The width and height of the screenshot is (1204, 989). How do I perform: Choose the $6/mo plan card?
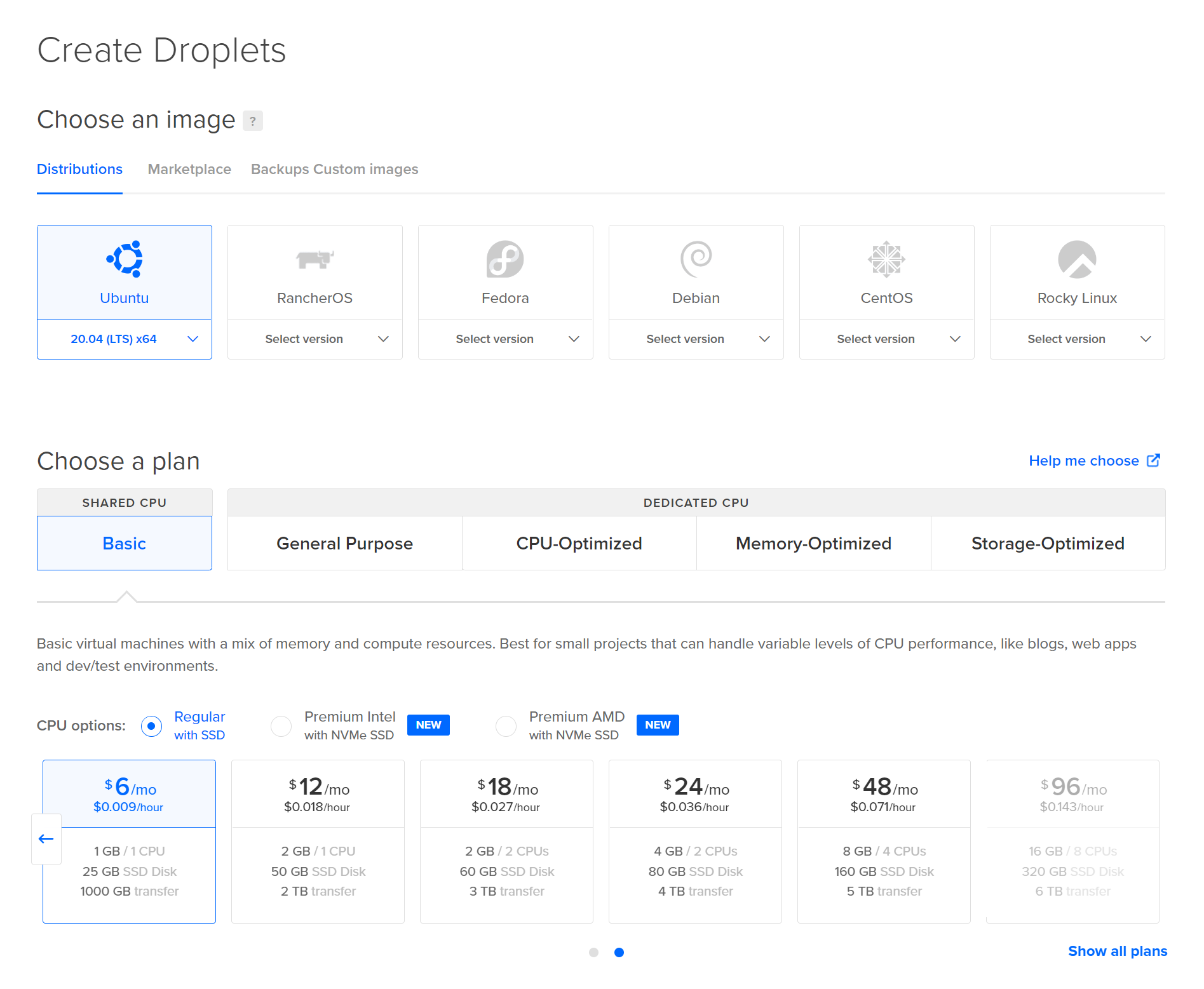pos(130,842)
